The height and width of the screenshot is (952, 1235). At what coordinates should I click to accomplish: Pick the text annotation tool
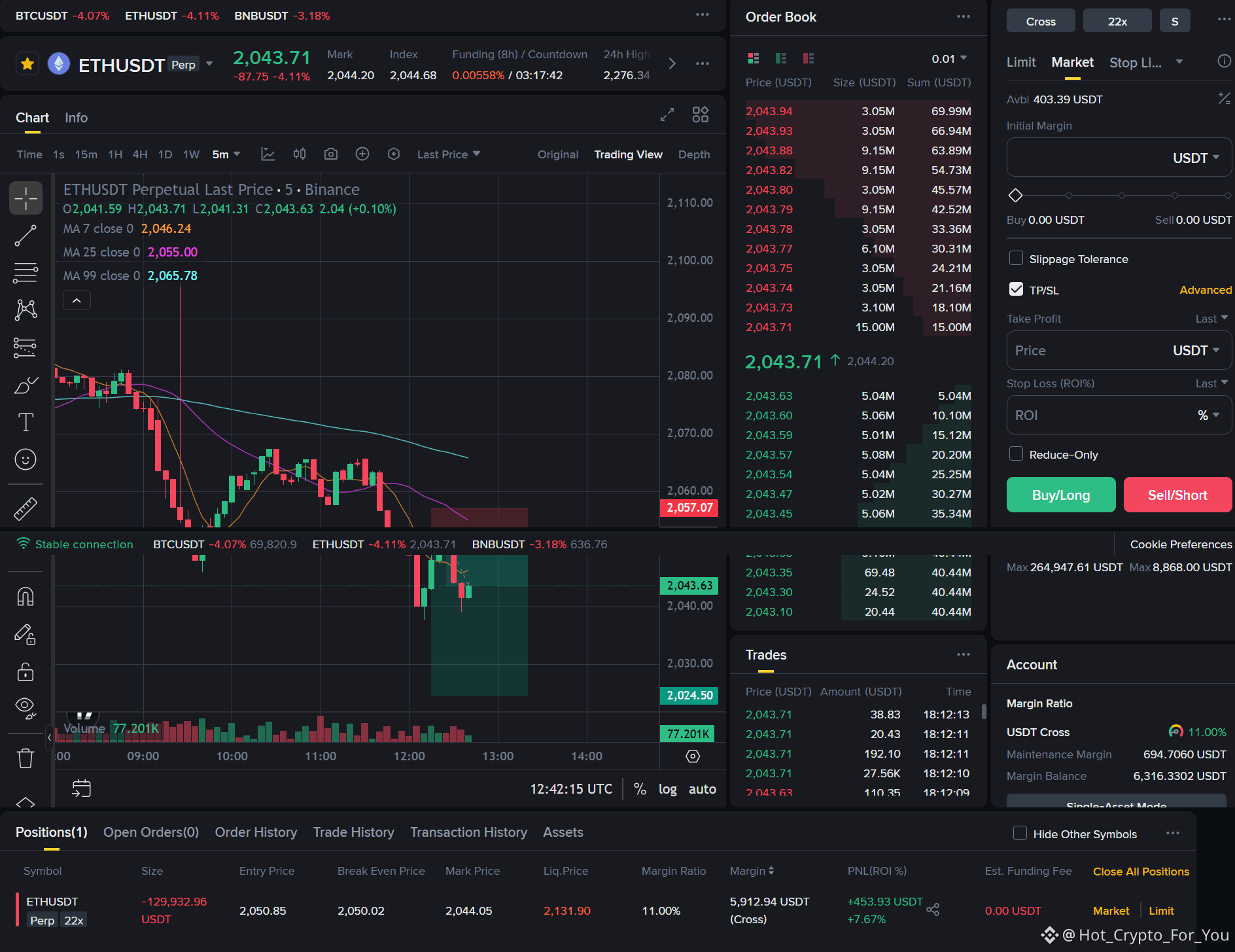pos(26,422)
